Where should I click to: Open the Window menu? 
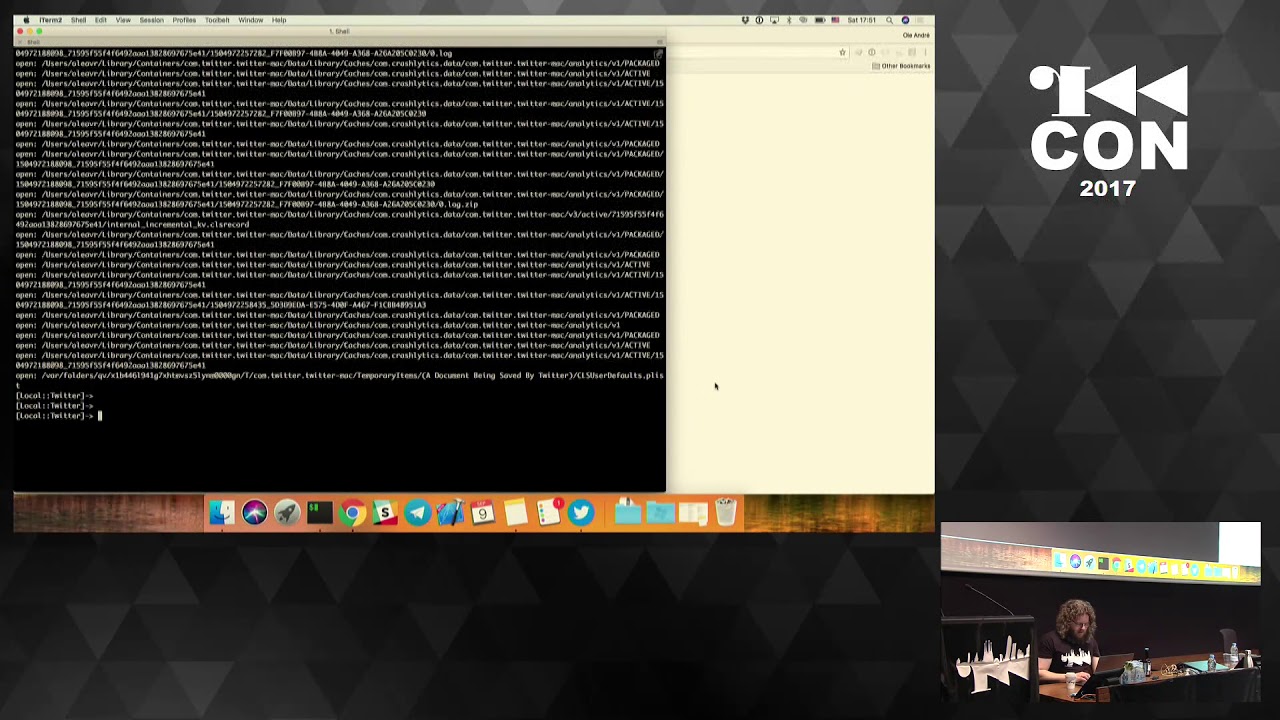[251, 20]
